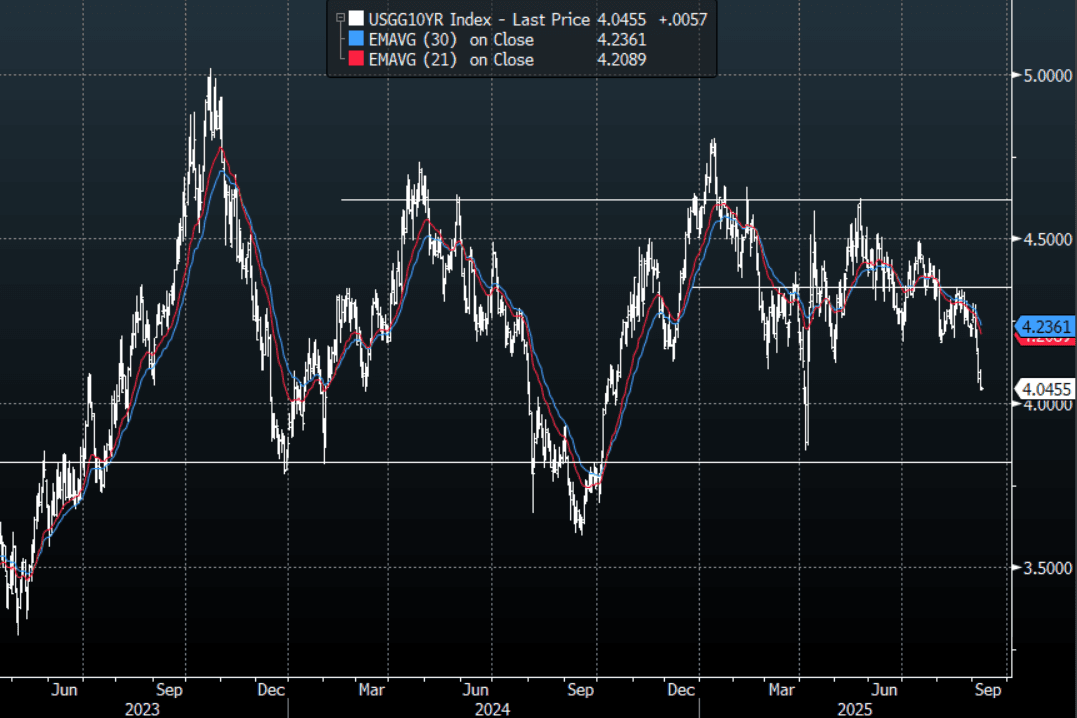Click the red EMAVG (21) swatch
The image size is (1077, 718).
click(x=355, y=60)
